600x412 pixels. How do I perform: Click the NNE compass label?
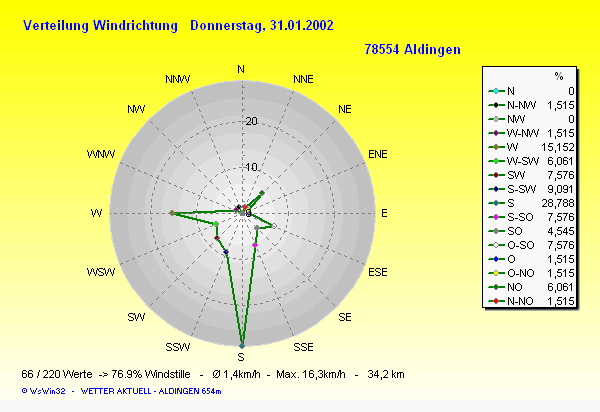(x=303, y=78)
